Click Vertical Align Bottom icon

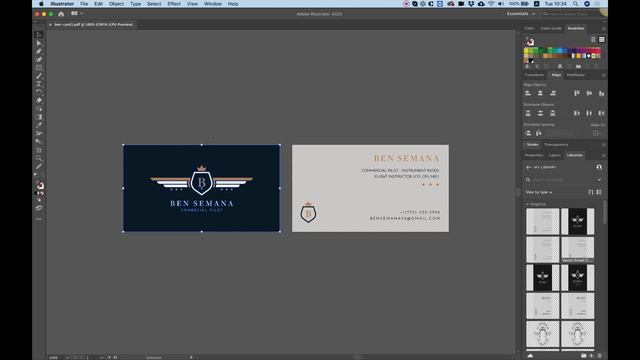tap(601, 93)
